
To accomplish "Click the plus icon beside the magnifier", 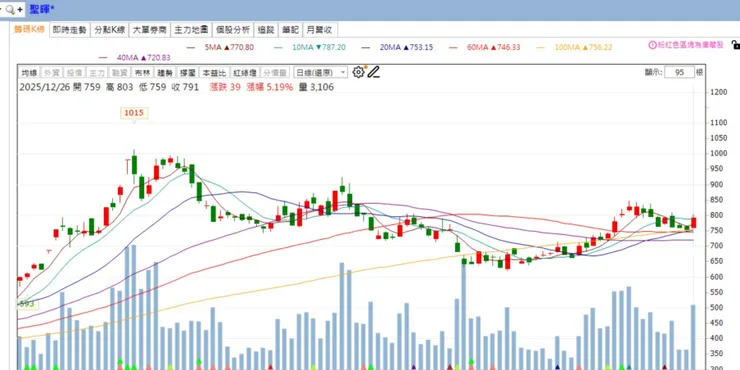I will point(20,9).
